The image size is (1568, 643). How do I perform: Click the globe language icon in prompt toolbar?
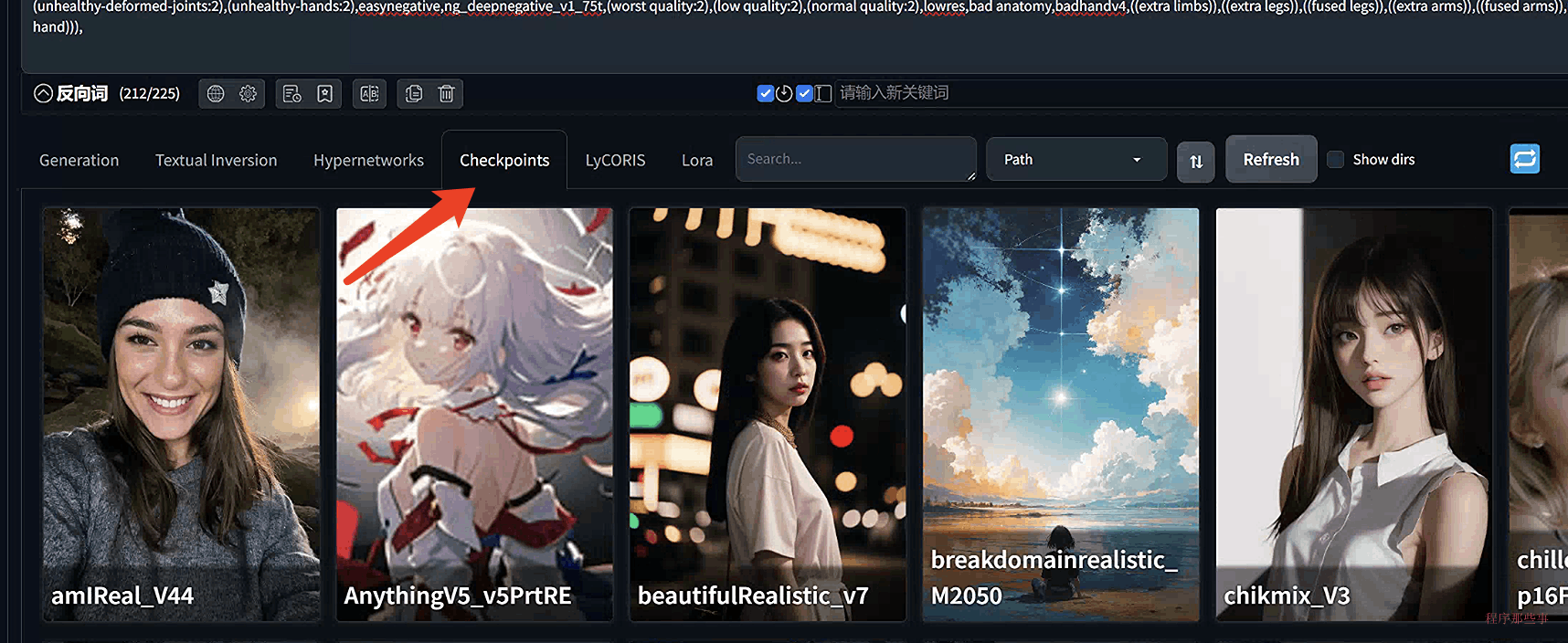coord(216,94)
